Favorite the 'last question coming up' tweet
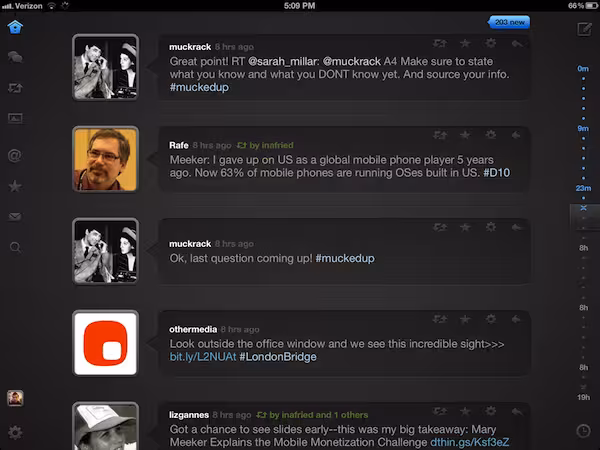600x450 pixels. 465,227
